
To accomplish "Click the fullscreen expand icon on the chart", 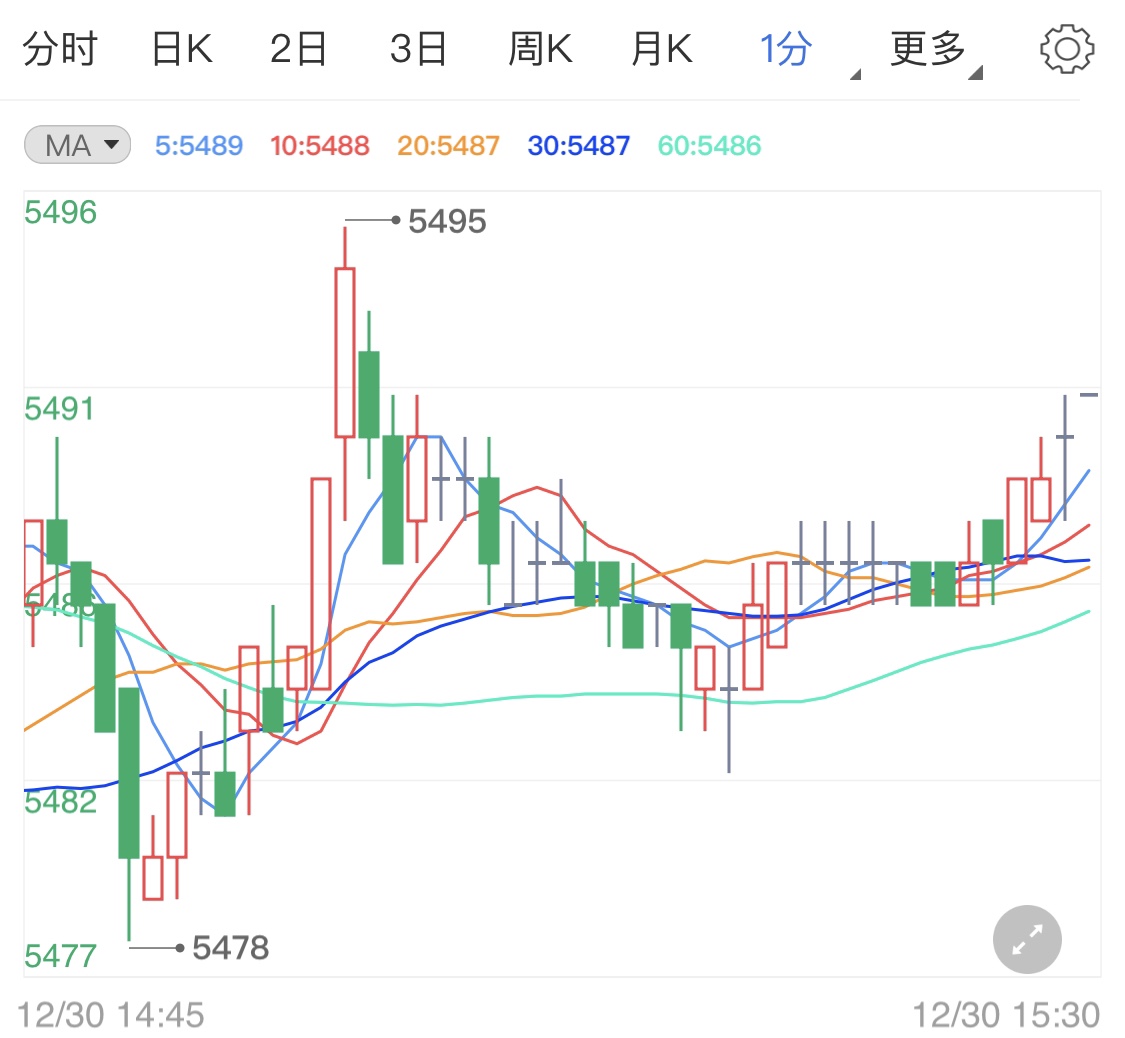I will (1027, 939).
